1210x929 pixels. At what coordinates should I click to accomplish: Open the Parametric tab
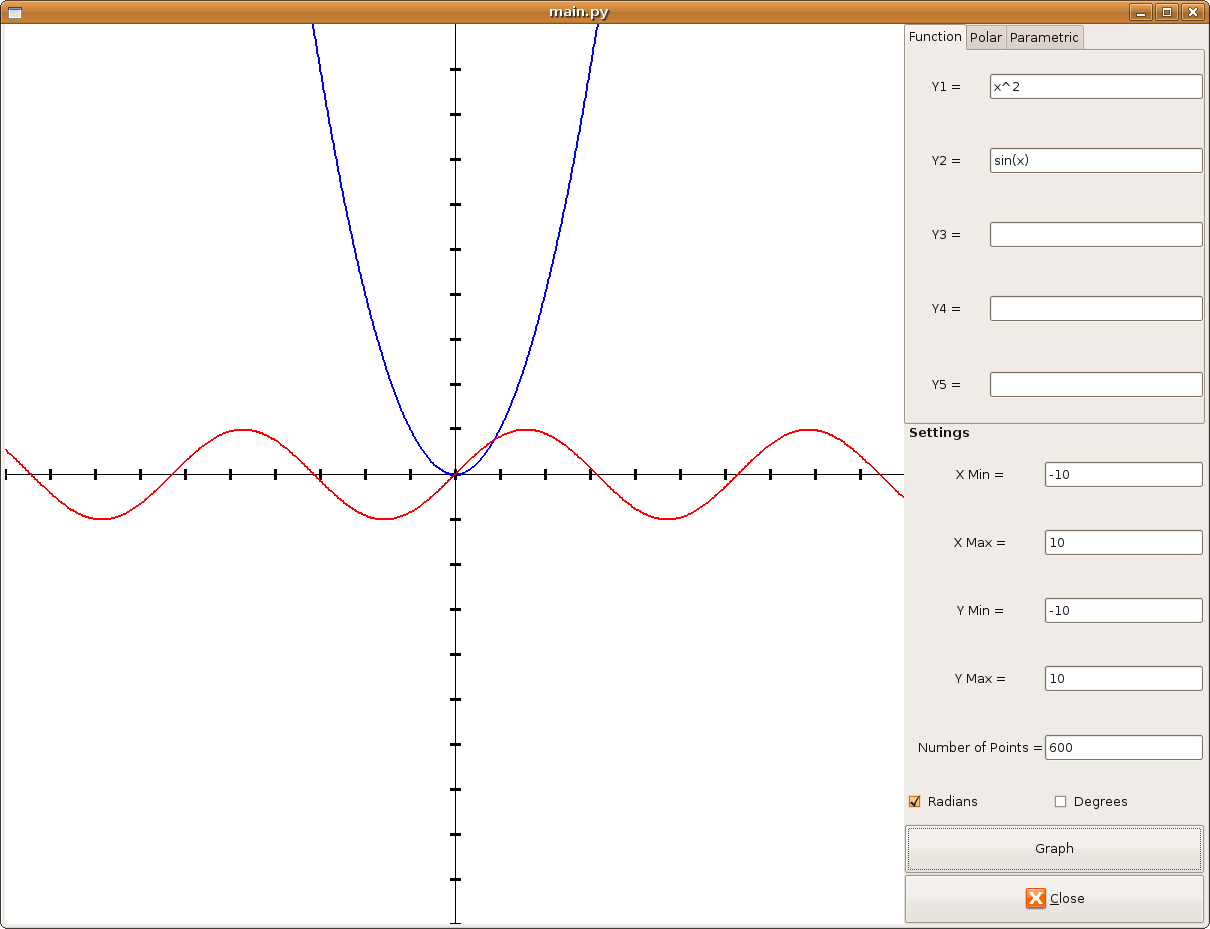(1044, 38)
